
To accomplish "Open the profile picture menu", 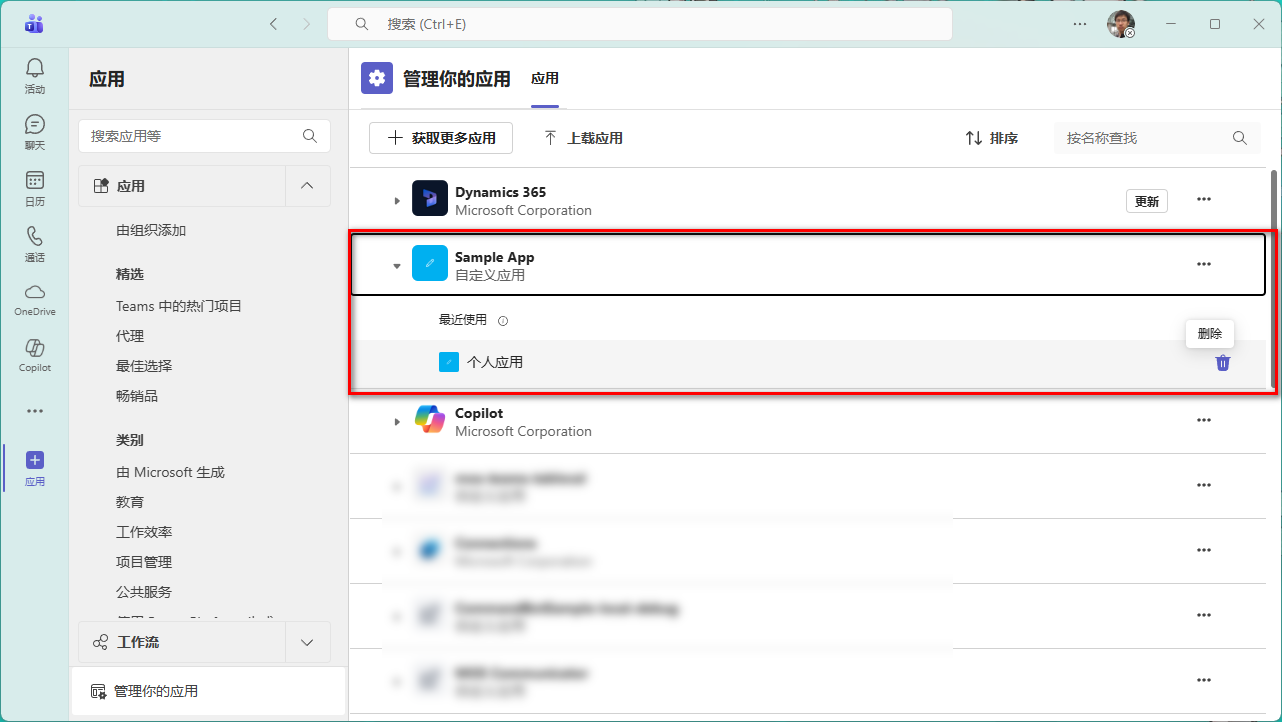I will click(x=1121, y=24).
